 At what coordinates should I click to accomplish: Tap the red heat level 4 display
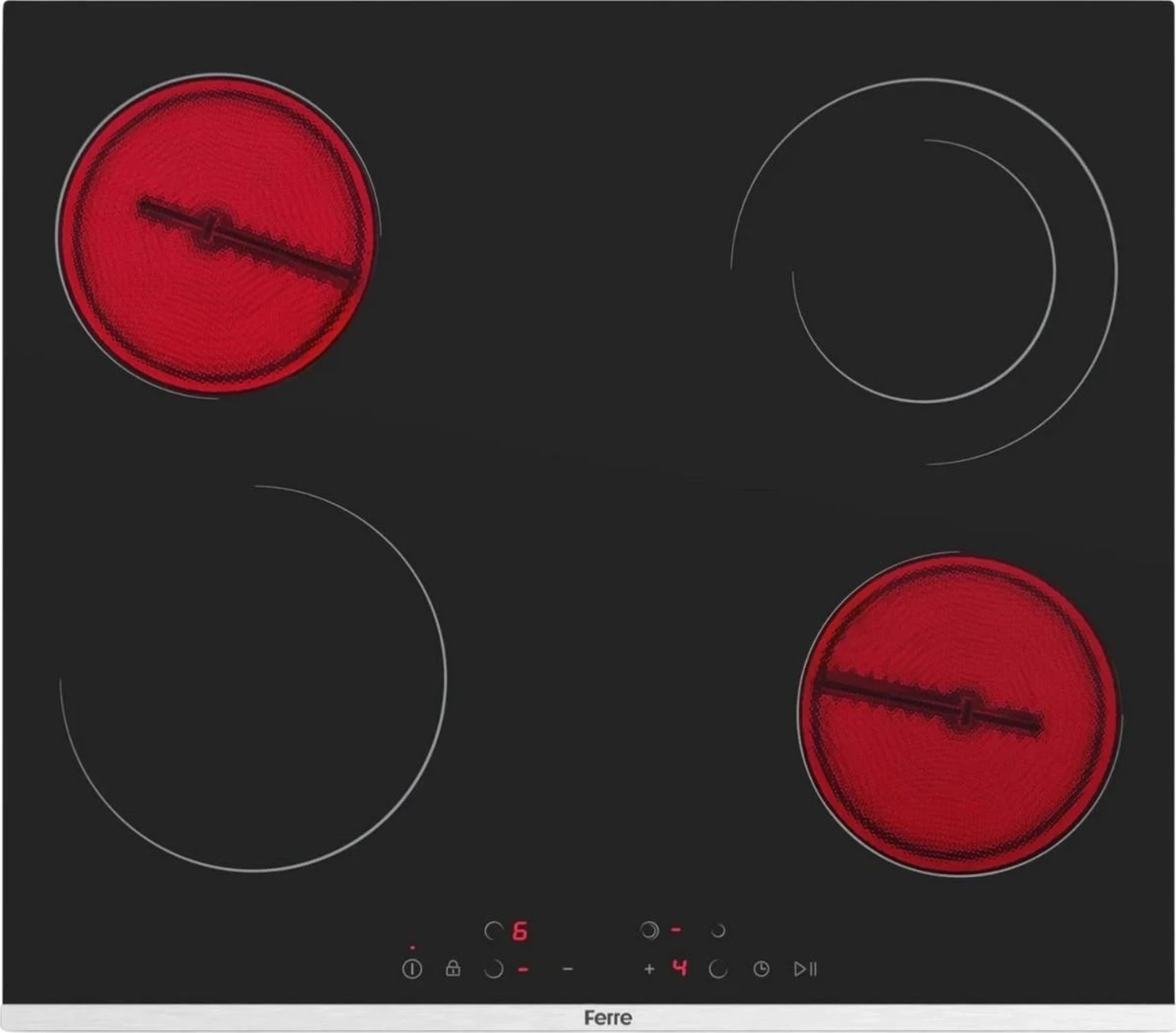(680, 968)
